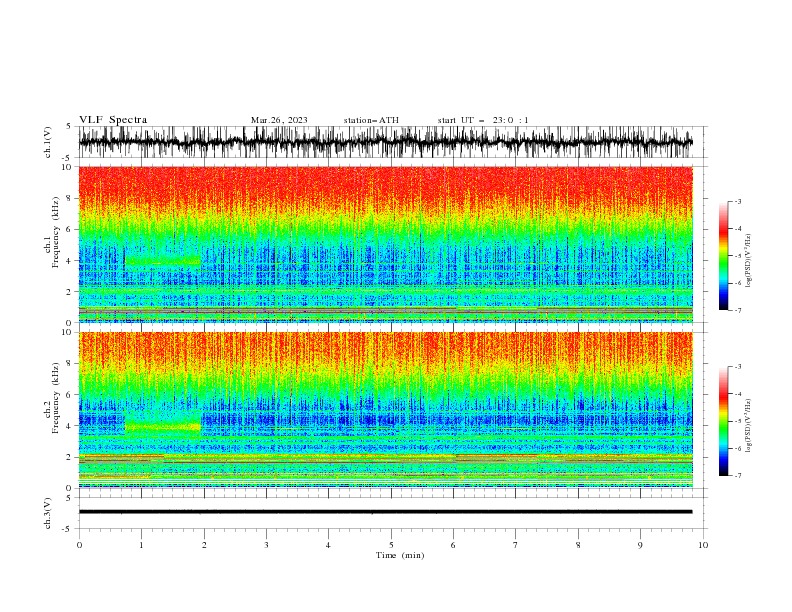Click the "10" tick label on the time axis
The image size is (792, 612).
click(x=703, y=545)
